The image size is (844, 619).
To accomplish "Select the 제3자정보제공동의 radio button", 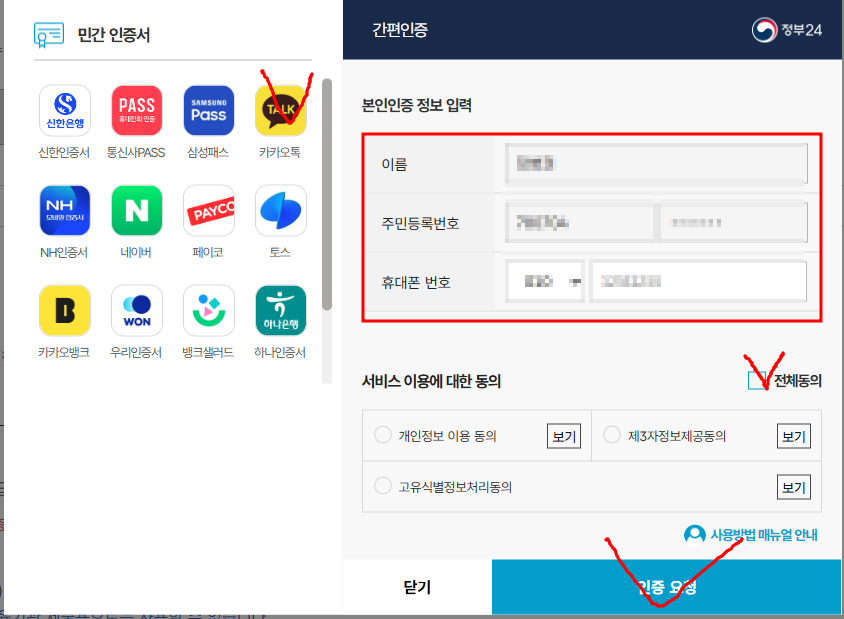I will (x=612, y=434).
